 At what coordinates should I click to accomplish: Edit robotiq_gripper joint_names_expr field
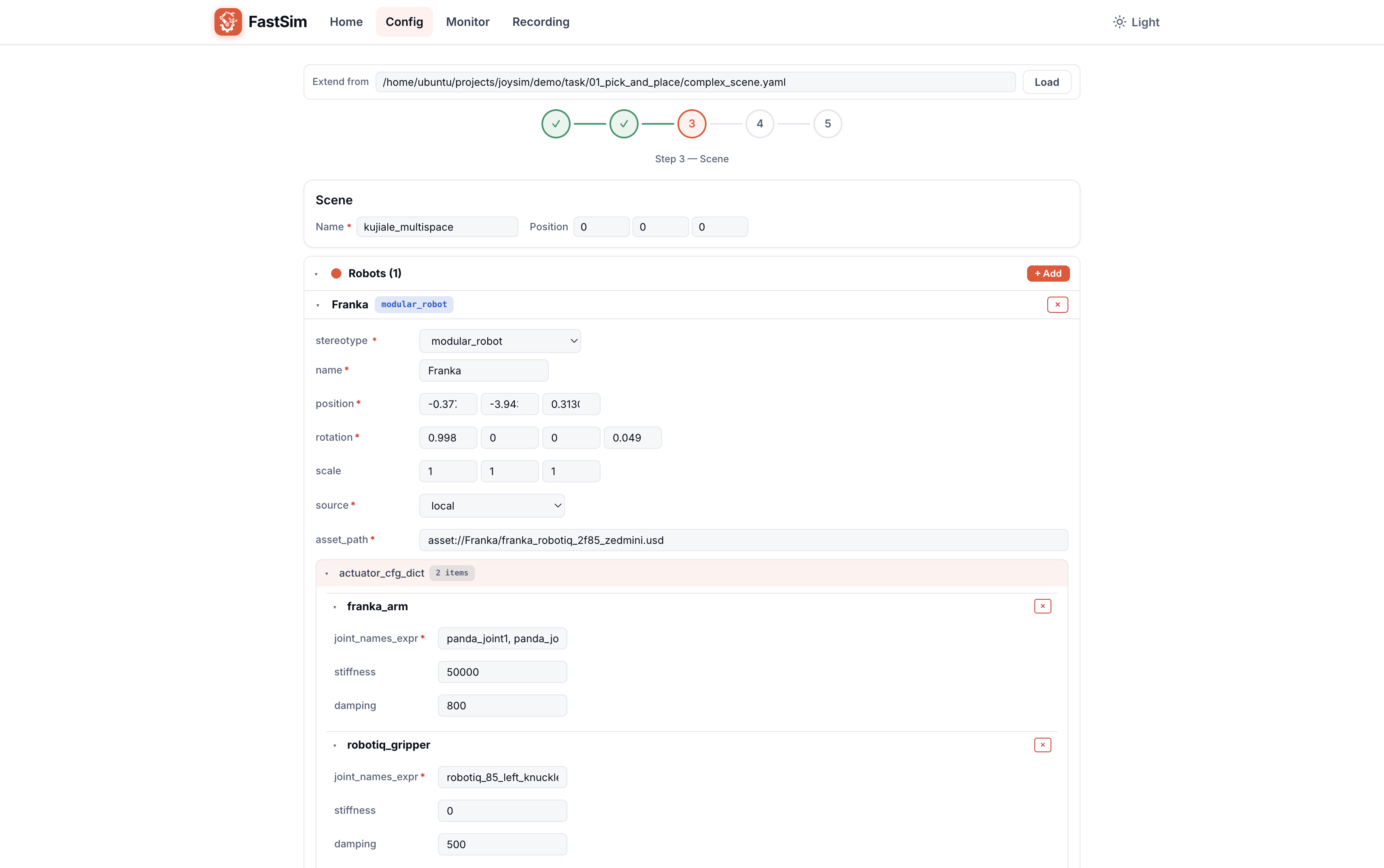502,777
